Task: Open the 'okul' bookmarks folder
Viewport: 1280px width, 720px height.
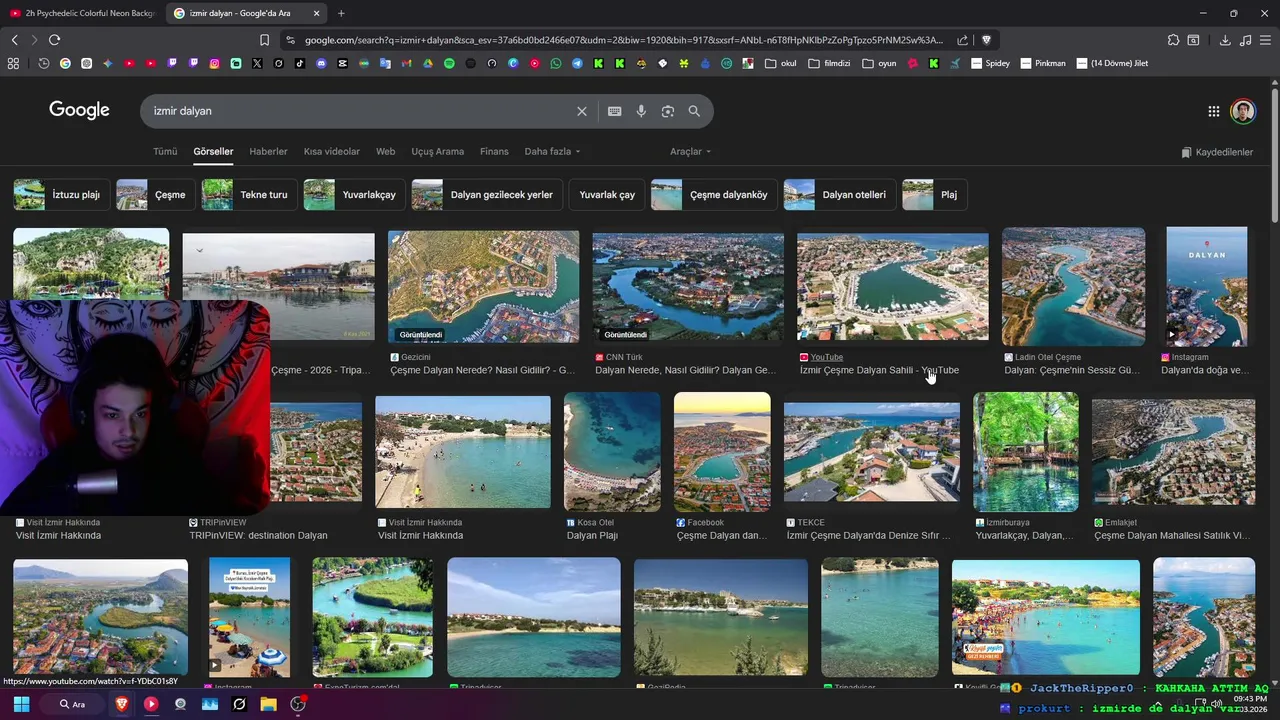Action: pyautogui.click(x=781, y=63)
